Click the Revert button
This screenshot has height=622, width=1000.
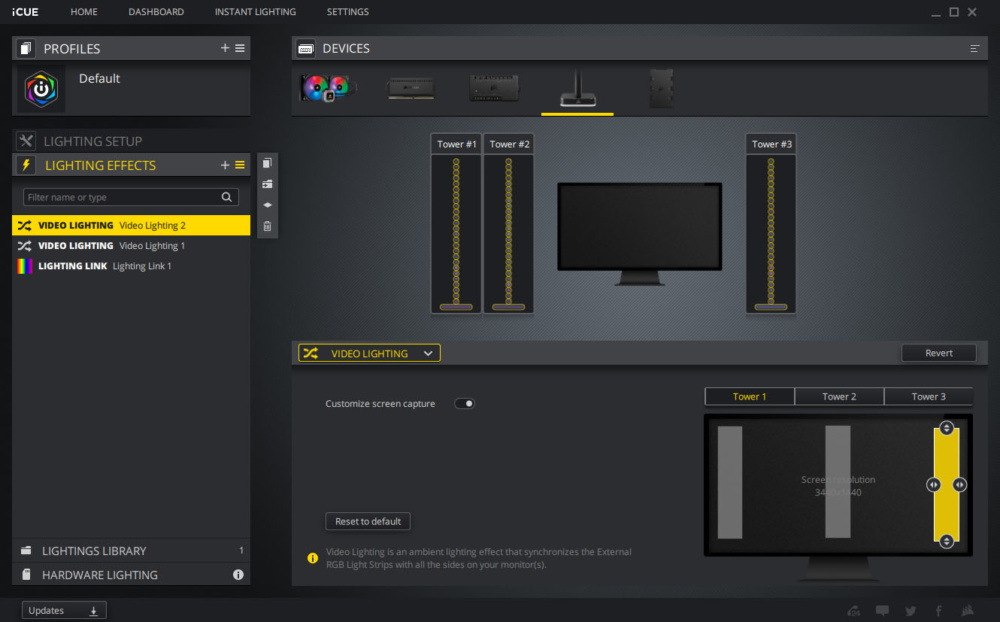(939, 353)
